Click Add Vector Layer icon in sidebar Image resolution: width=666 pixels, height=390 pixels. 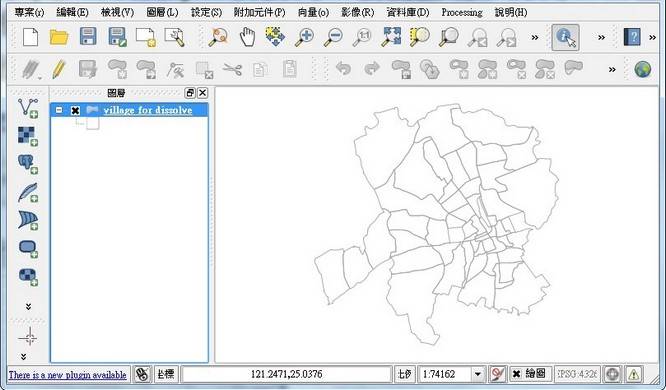(x=28, y=108)
